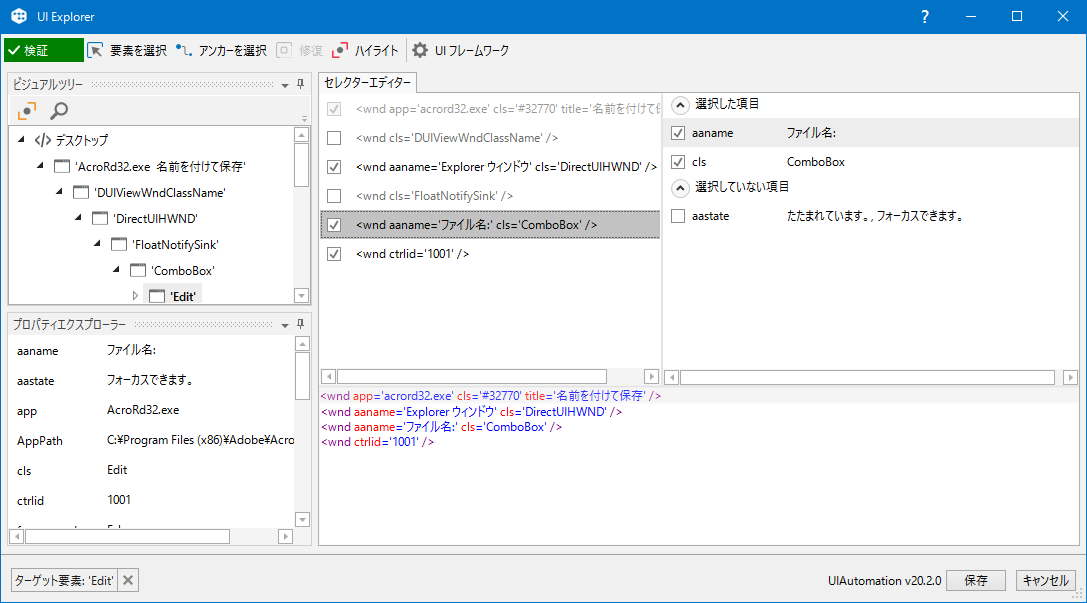Click the ハイライト toolbar item

point(365,51)
